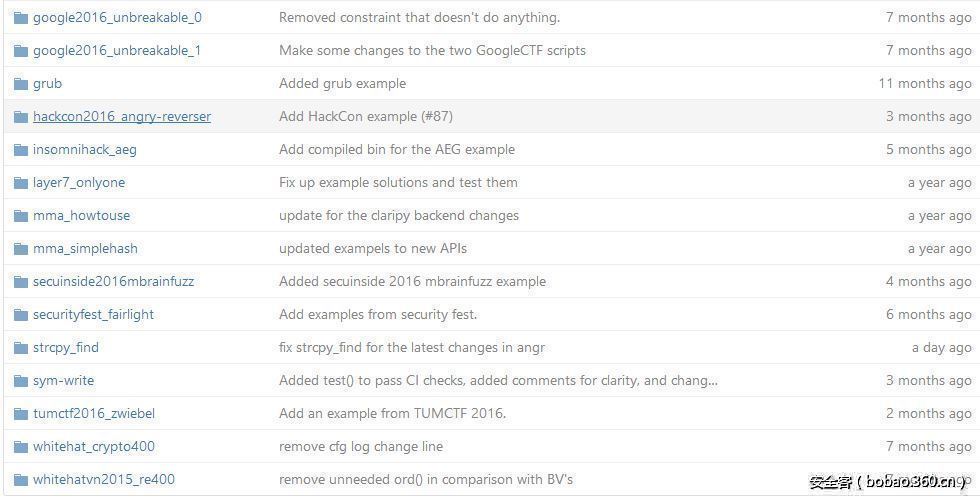Open commit "remove cfg log change line"
The height and width of the screenshot is (500, 980).
coord(360,447)
